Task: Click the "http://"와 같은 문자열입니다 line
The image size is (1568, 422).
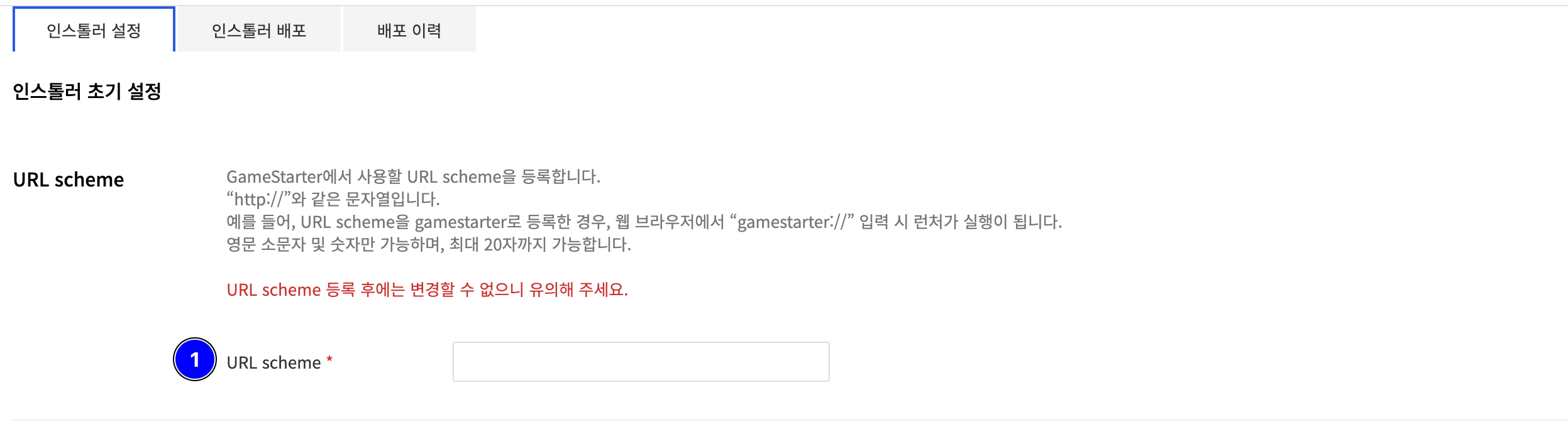Action: tap(333, 200)
